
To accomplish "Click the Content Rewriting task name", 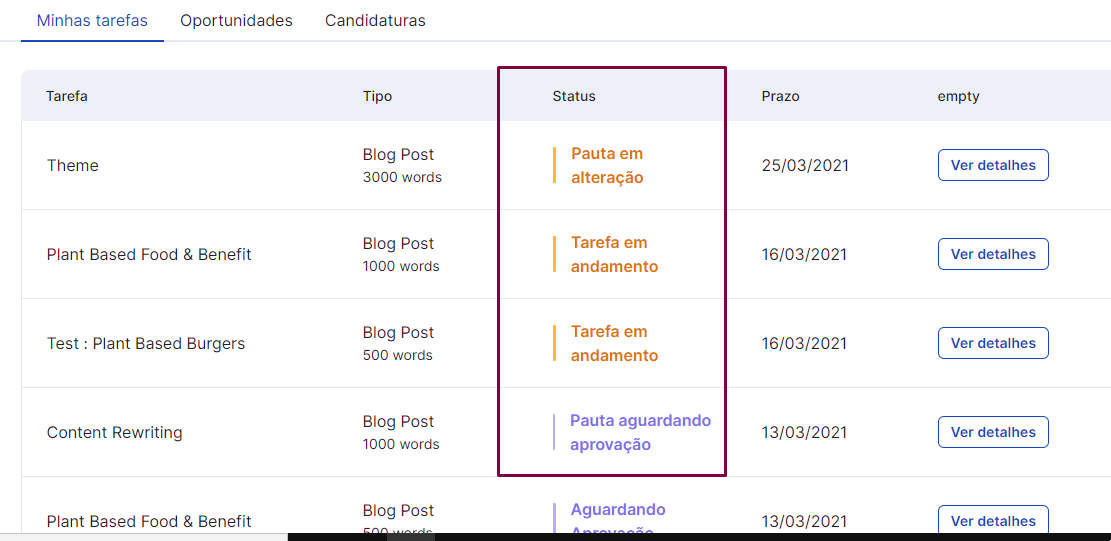I will click(115, 433).
